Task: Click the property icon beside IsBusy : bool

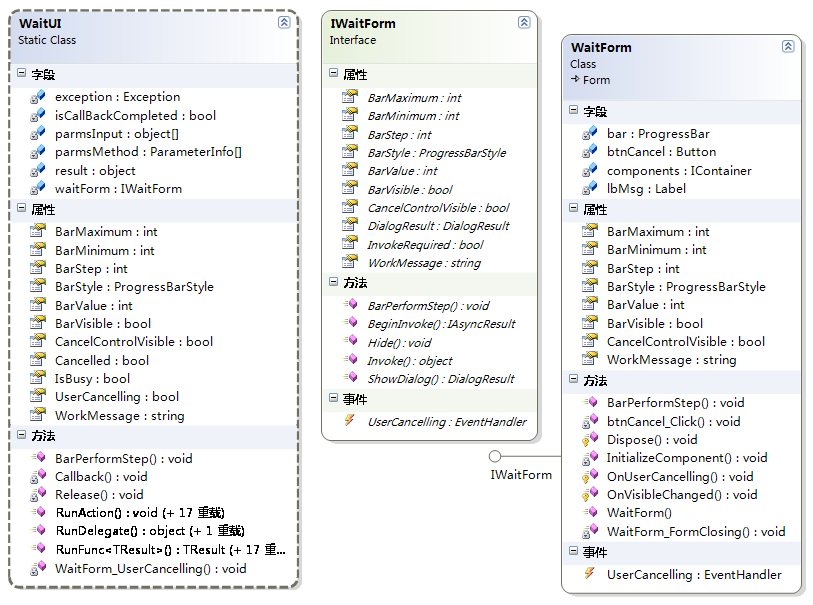Action: [x=38, y=378]
